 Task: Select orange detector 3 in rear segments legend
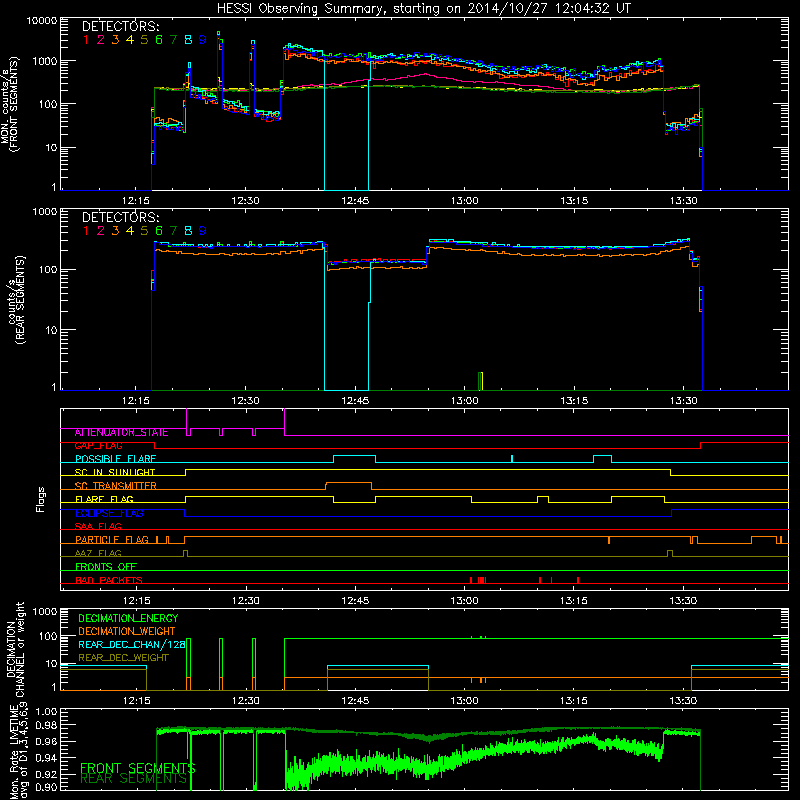click(115, 231)
